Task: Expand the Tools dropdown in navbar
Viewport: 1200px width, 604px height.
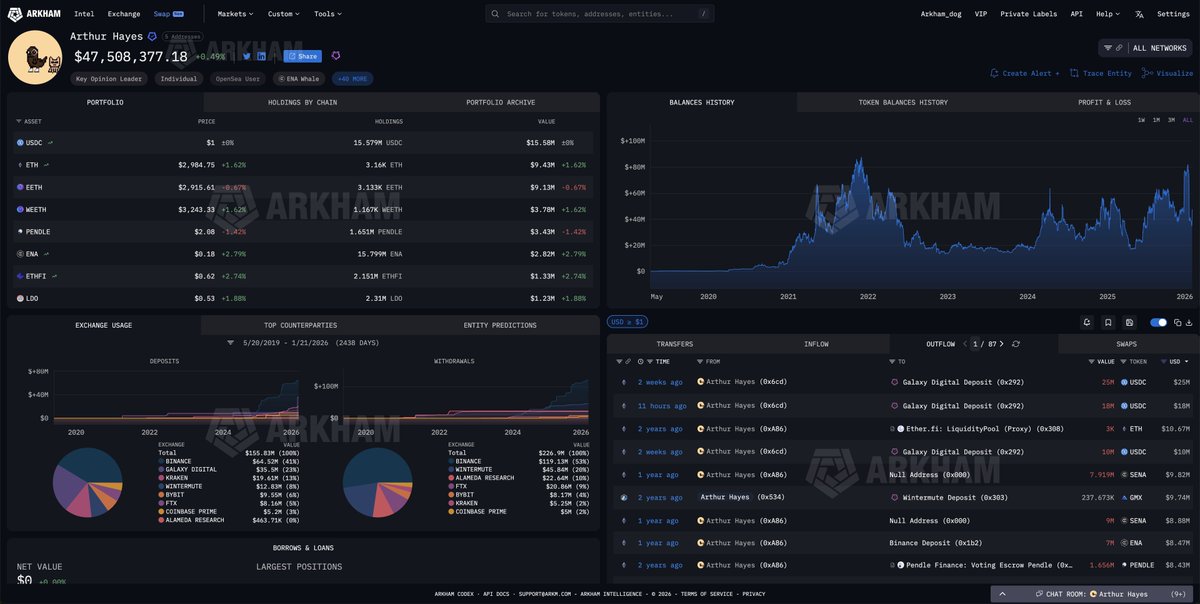Action: tap(327, 14)
